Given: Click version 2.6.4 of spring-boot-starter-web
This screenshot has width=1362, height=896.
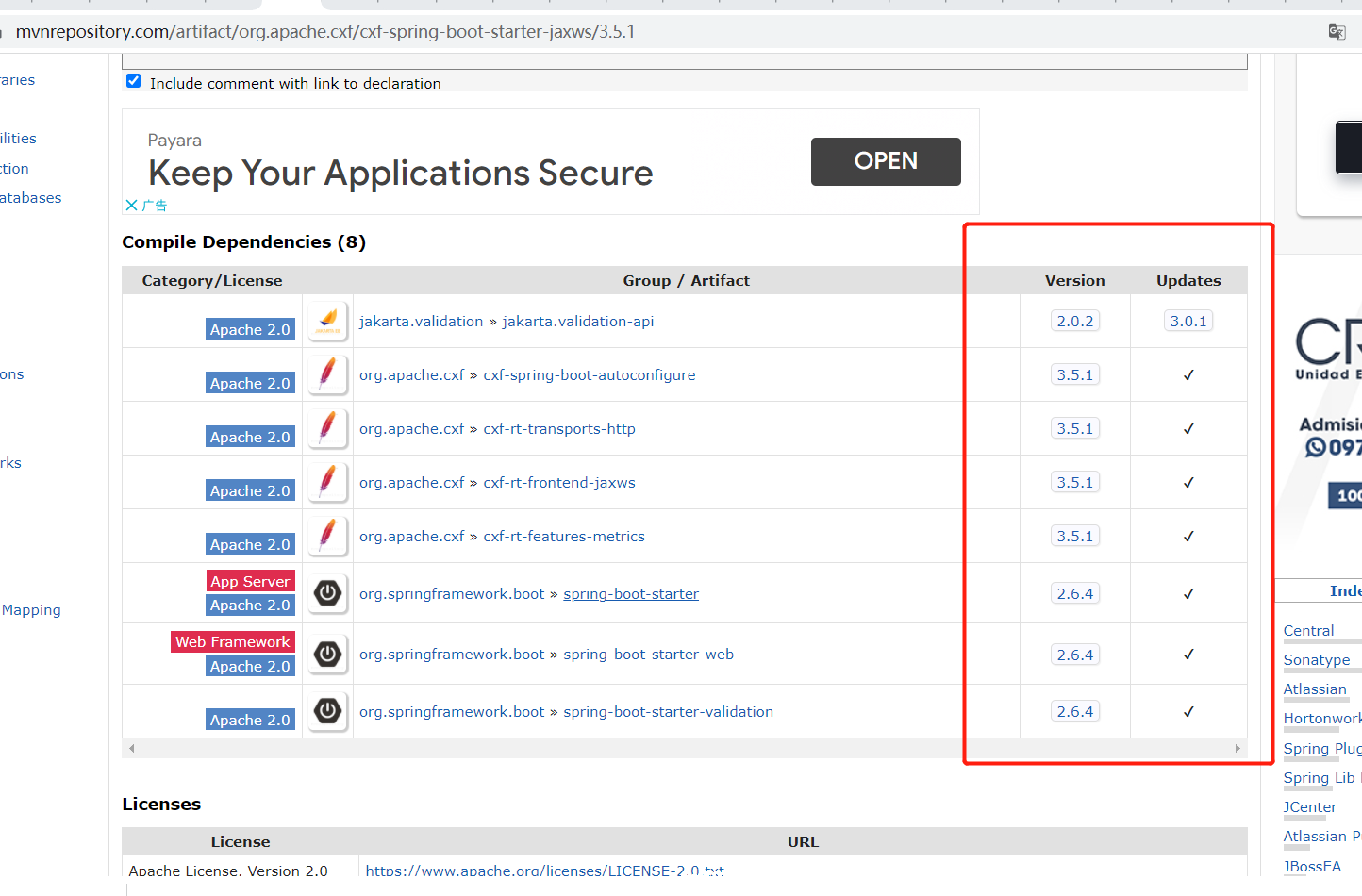Looking at the screenshot, I should point(1075,655).
